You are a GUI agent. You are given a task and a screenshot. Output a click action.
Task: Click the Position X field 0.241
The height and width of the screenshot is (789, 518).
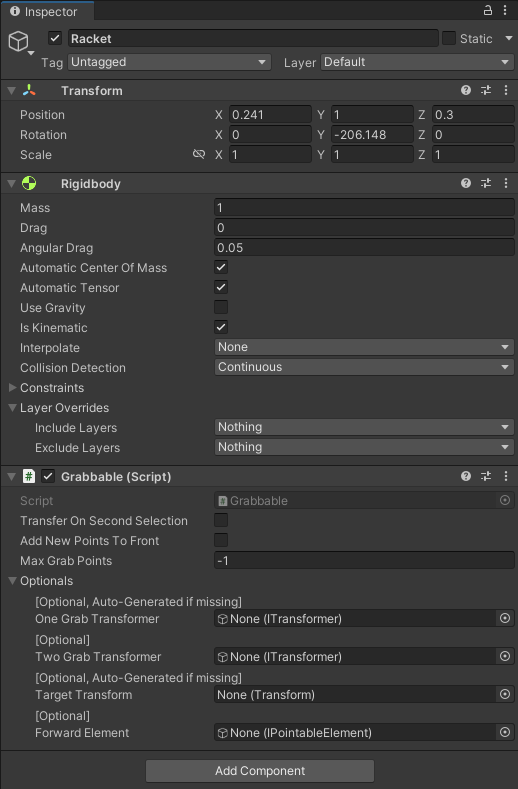click(x=270, y=114)
